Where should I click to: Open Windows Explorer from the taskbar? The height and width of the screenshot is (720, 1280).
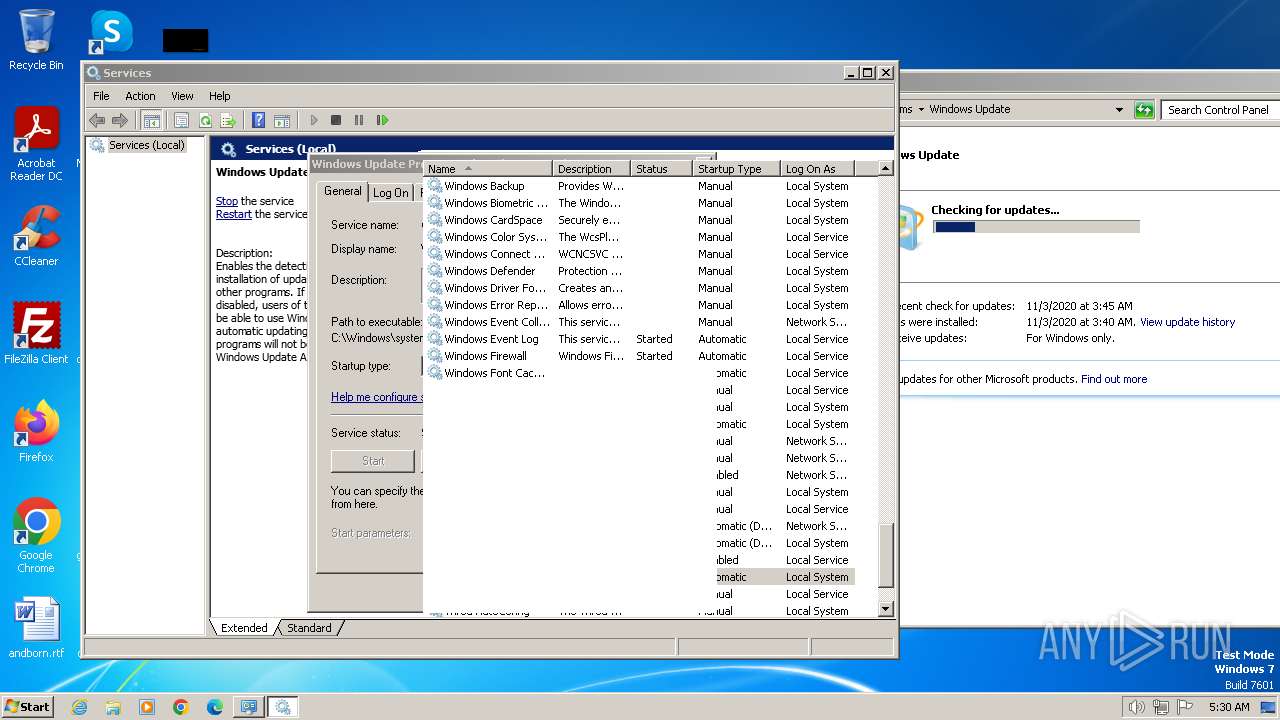point(113,707)
